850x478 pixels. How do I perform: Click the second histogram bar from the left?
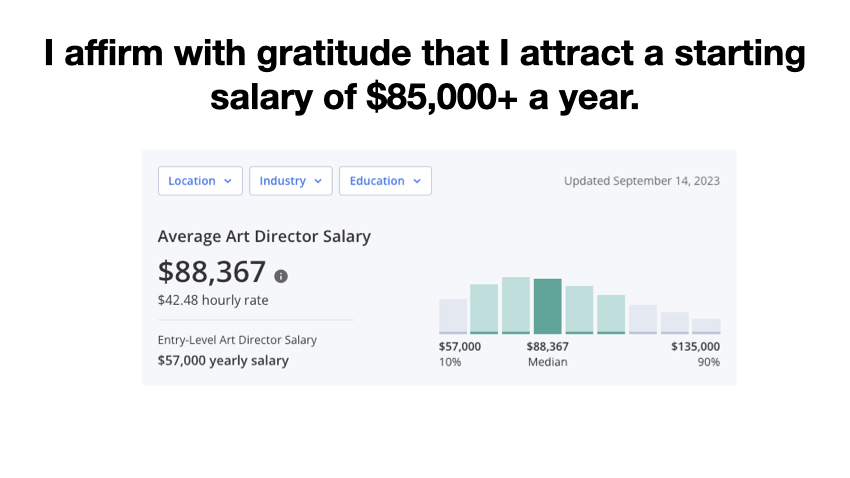[484, 309]
